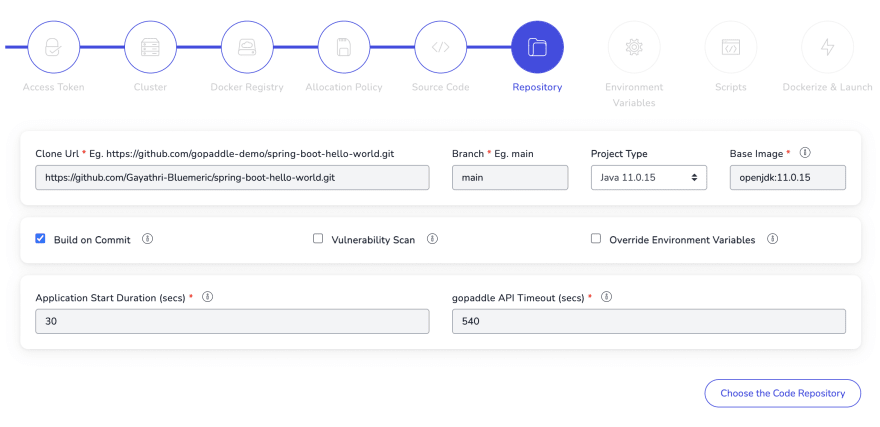The image size is (880, 427).
Task: Click the Access Token step label
Action: 53,87
